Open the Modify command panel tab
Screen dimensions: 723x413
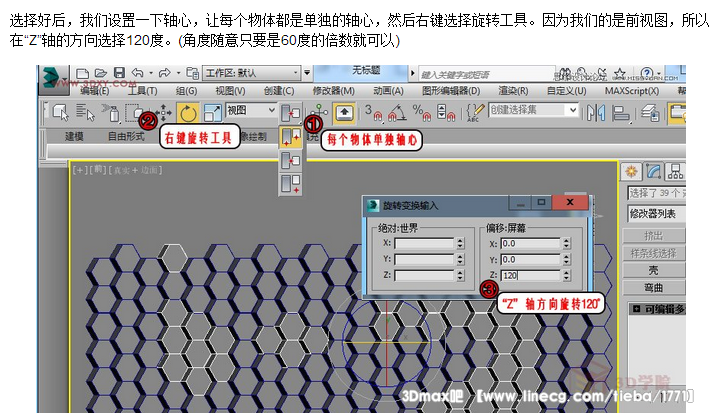point(654,172)
